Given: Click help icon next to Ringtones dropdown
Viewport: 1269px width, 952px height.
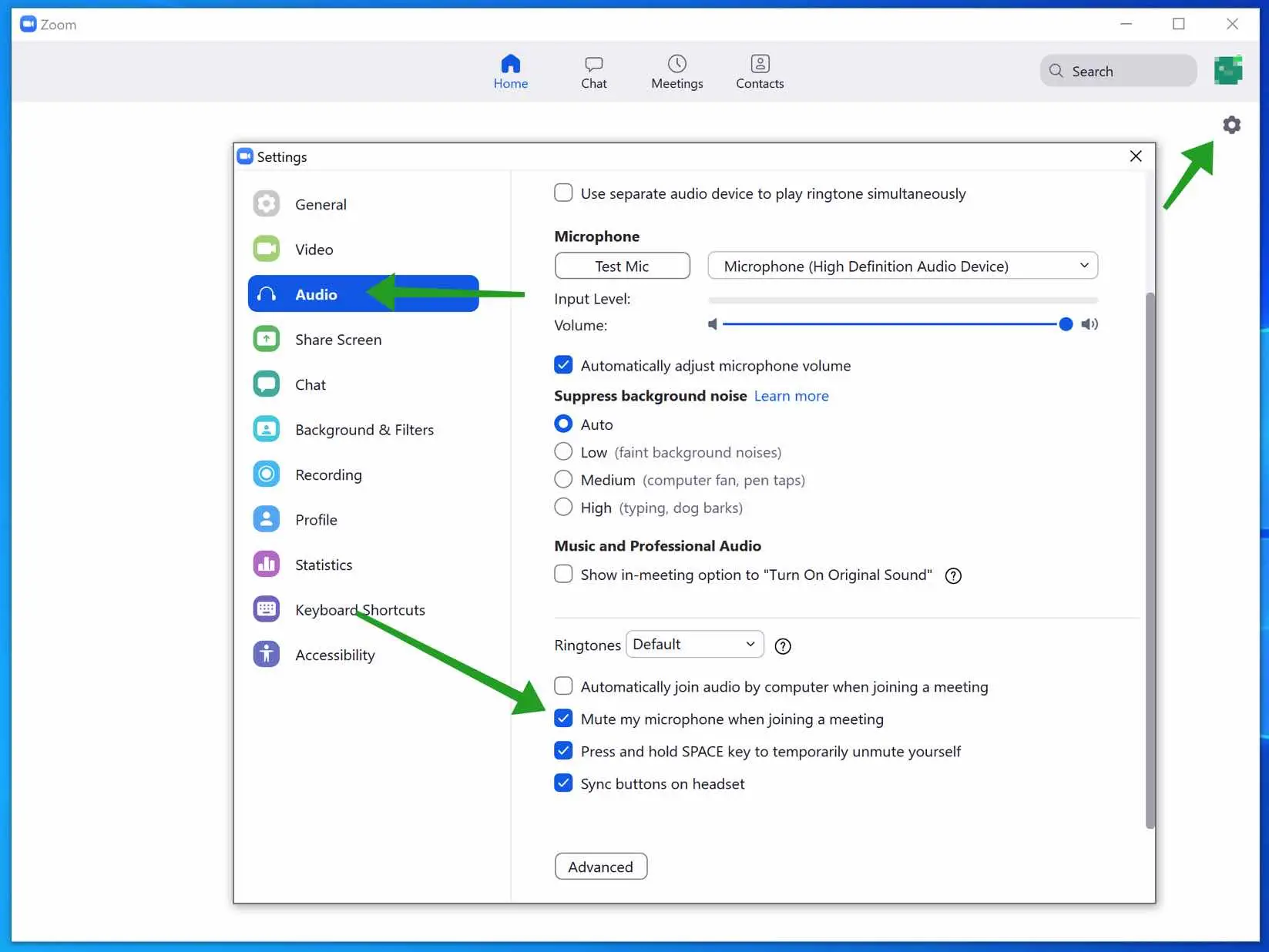Looking at the screenshot, I should point(783,646).
